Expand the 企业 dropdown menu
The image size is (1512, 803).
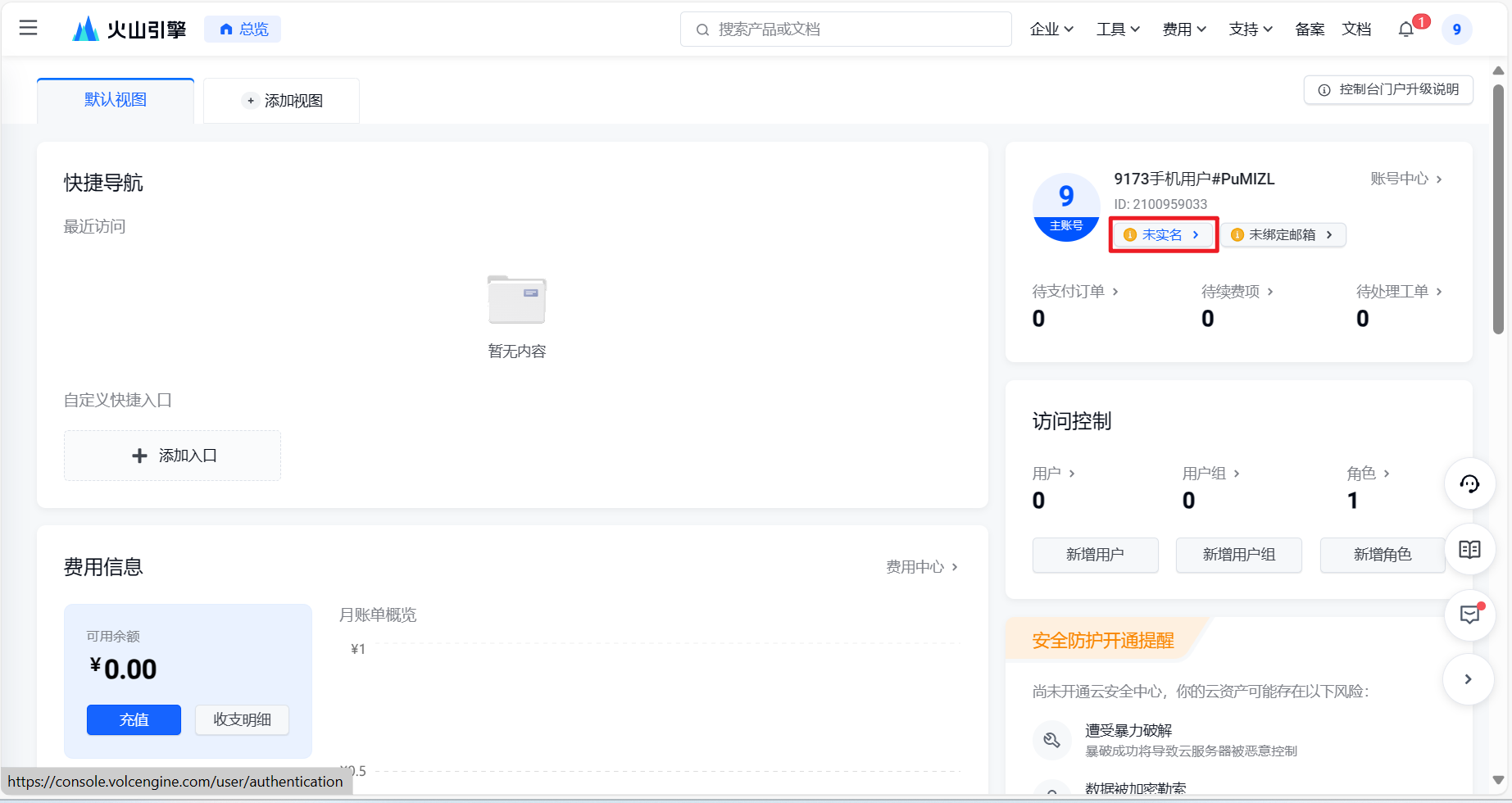coord(1051,29)
